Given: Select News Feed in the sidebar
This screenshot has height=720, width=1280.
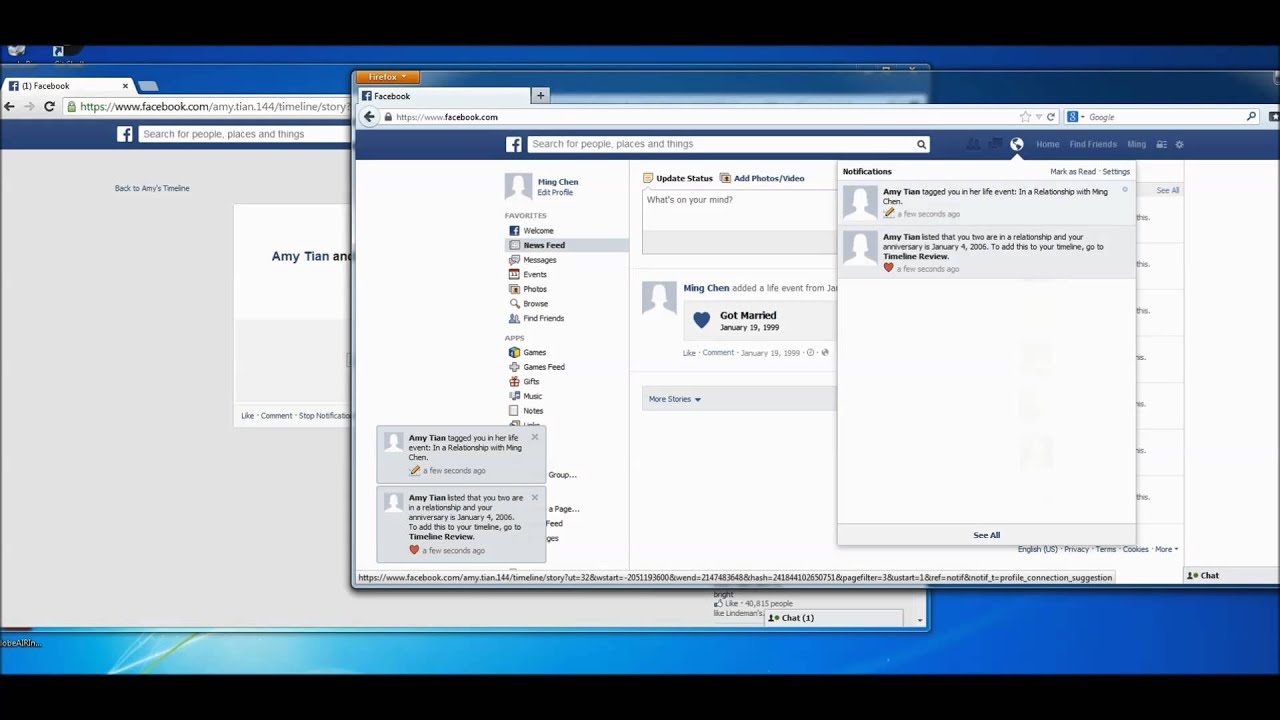Looking at the screenshot, I should (544, 245).
